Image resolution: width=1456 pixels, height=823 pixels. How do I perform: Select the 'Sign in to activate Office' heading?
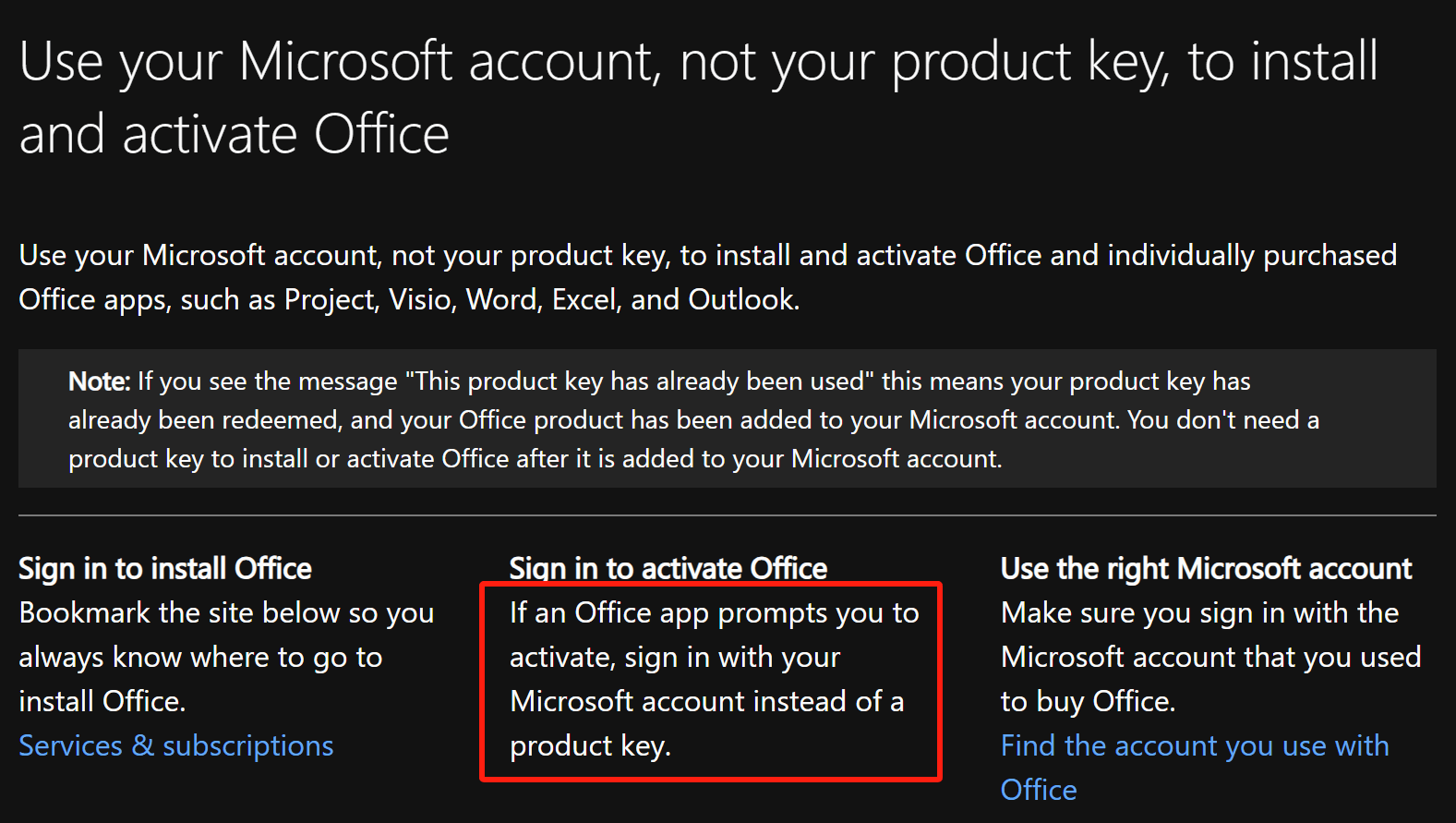tap(668, 568)
